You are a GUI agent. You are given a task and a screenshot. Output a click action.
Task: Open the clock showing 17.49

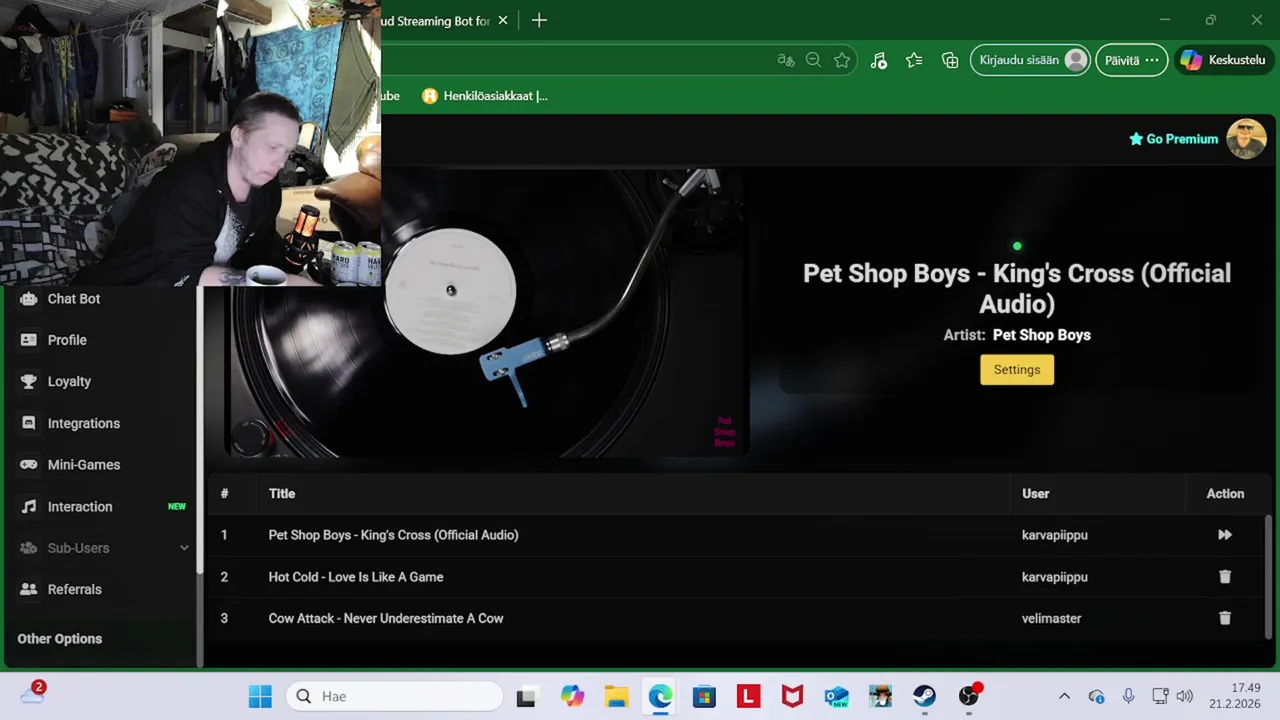point(1236,696)
